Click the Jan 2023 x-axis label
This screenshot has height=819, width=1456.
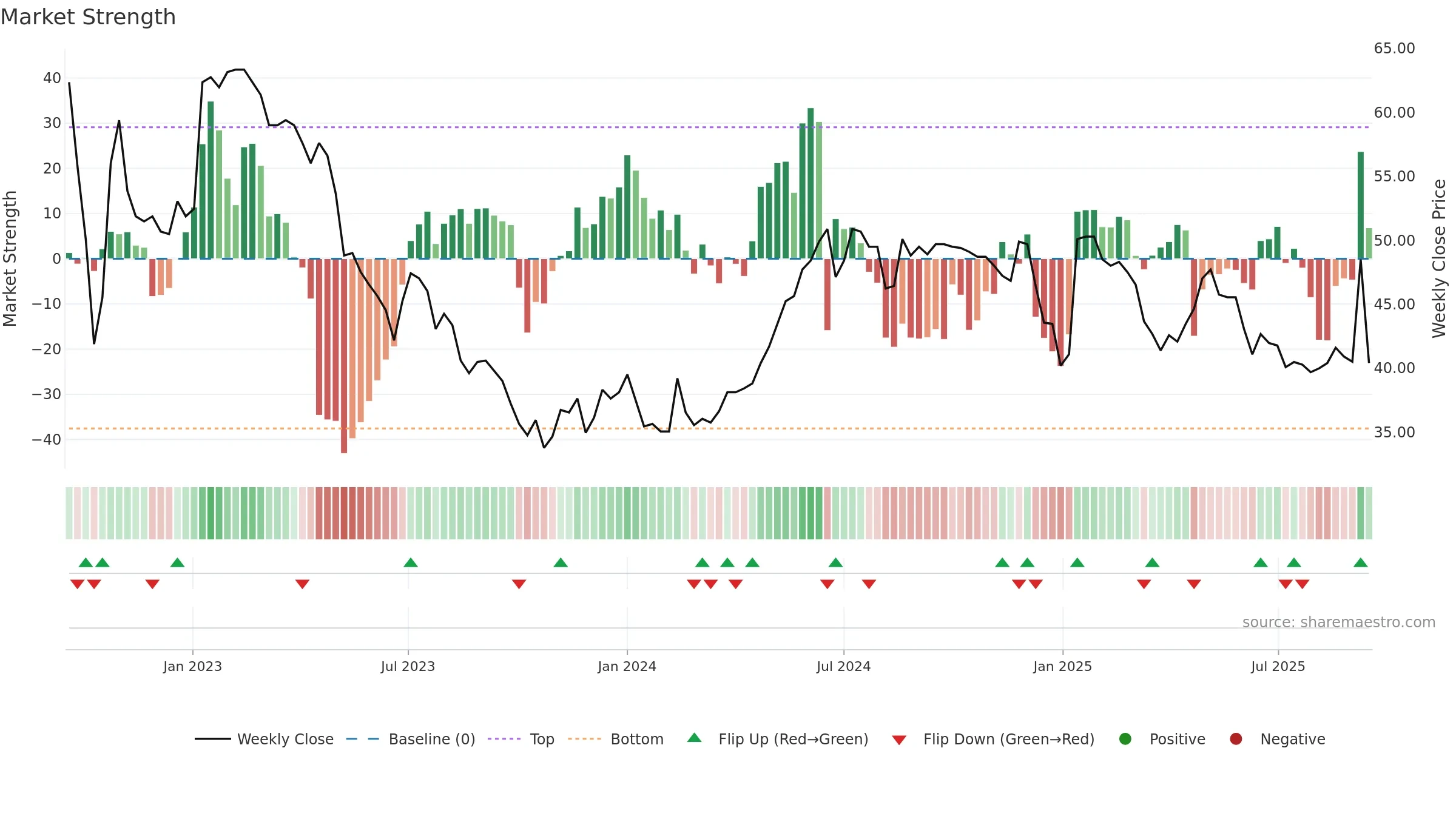pyautogui.click(x=192, y=666)
